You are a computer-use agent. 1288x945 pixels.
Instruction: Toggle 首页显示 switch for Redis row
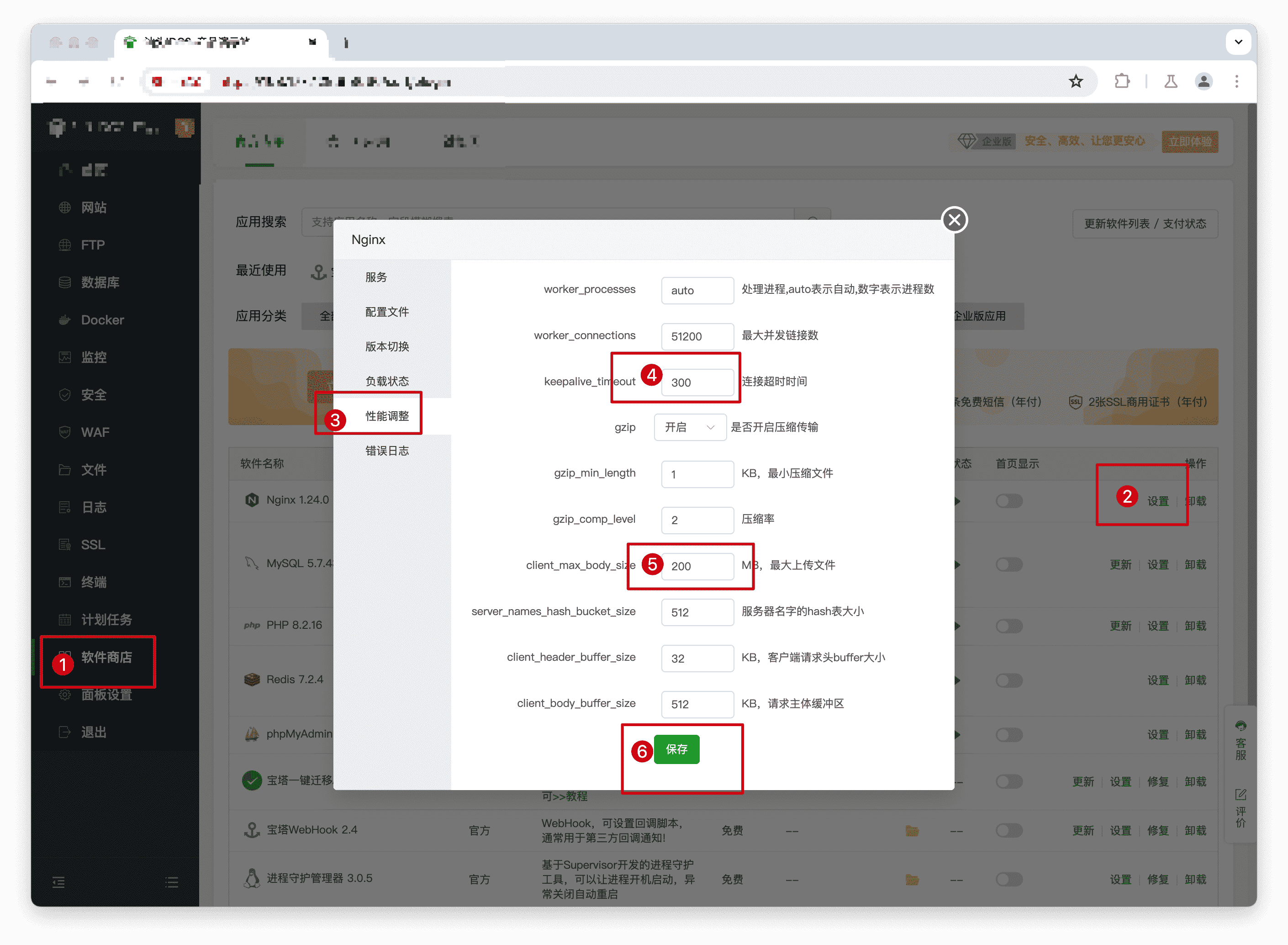point(1009,680)
